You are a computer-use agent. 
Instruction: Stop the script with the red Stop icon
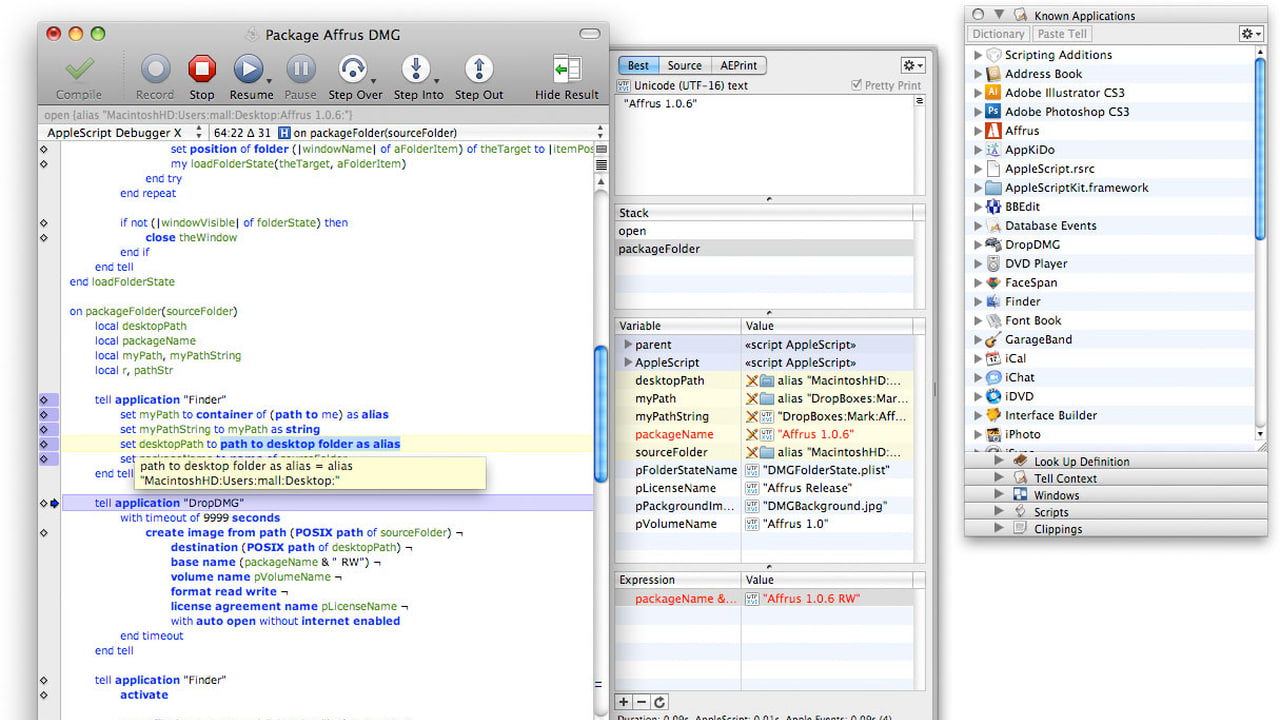pyautogui.click(x=202, y=69)
